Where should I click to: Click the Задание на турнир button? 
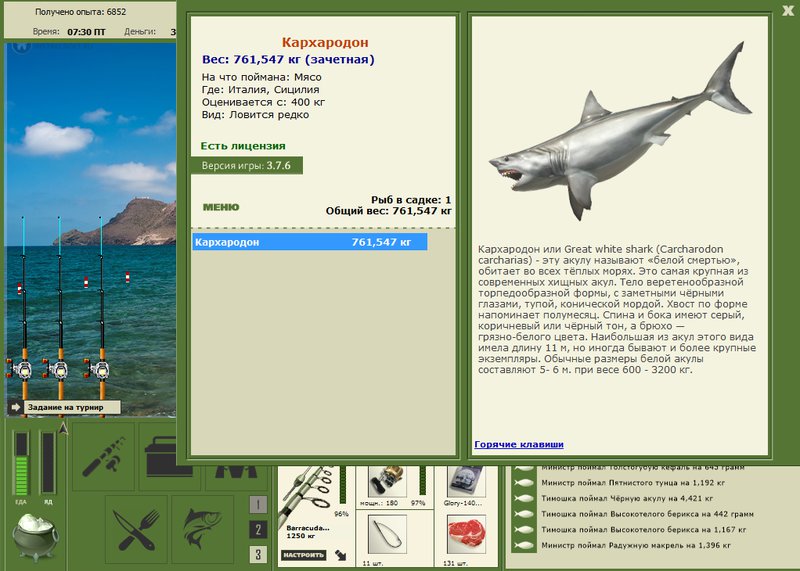[72, 407]
